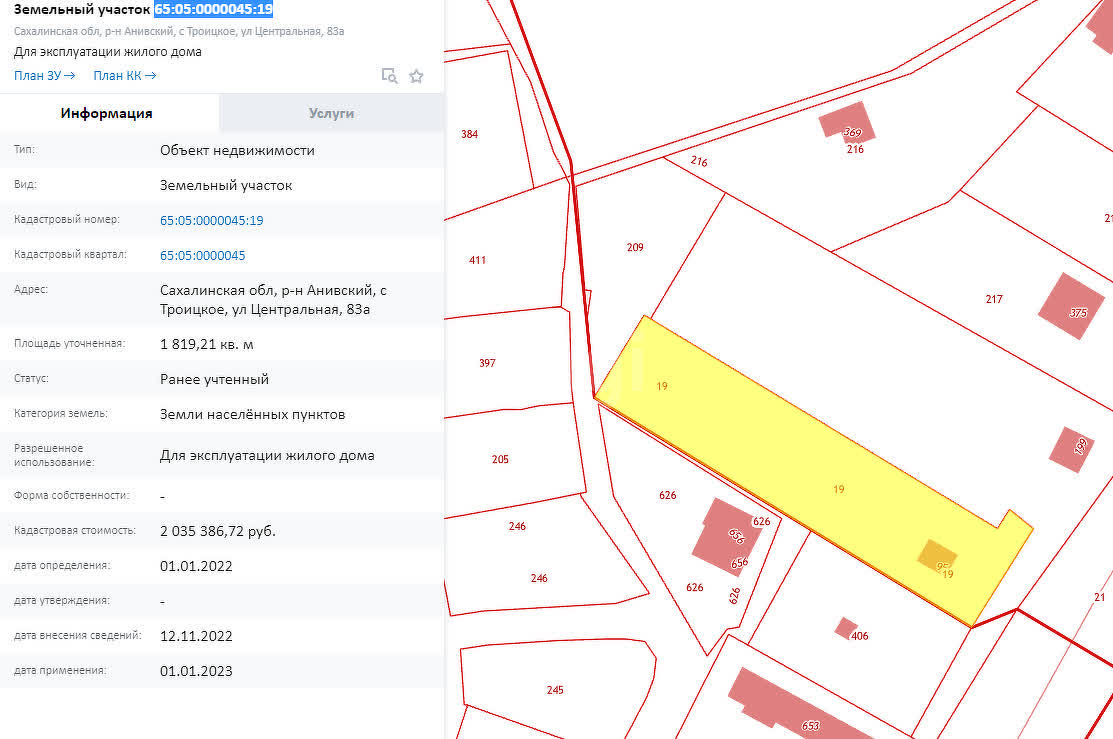Select parcel 205 on the map
The width and height of the screenshot is (1113, 739).
pos(497,460)
